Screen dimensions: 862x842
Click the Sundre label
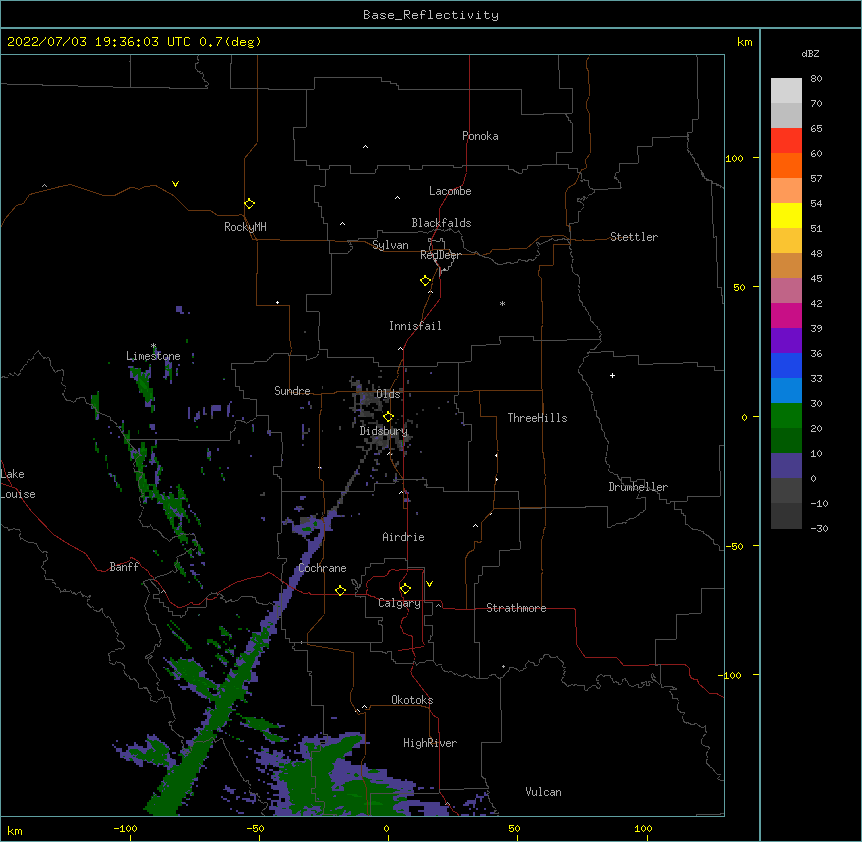[x=292, y=391]
